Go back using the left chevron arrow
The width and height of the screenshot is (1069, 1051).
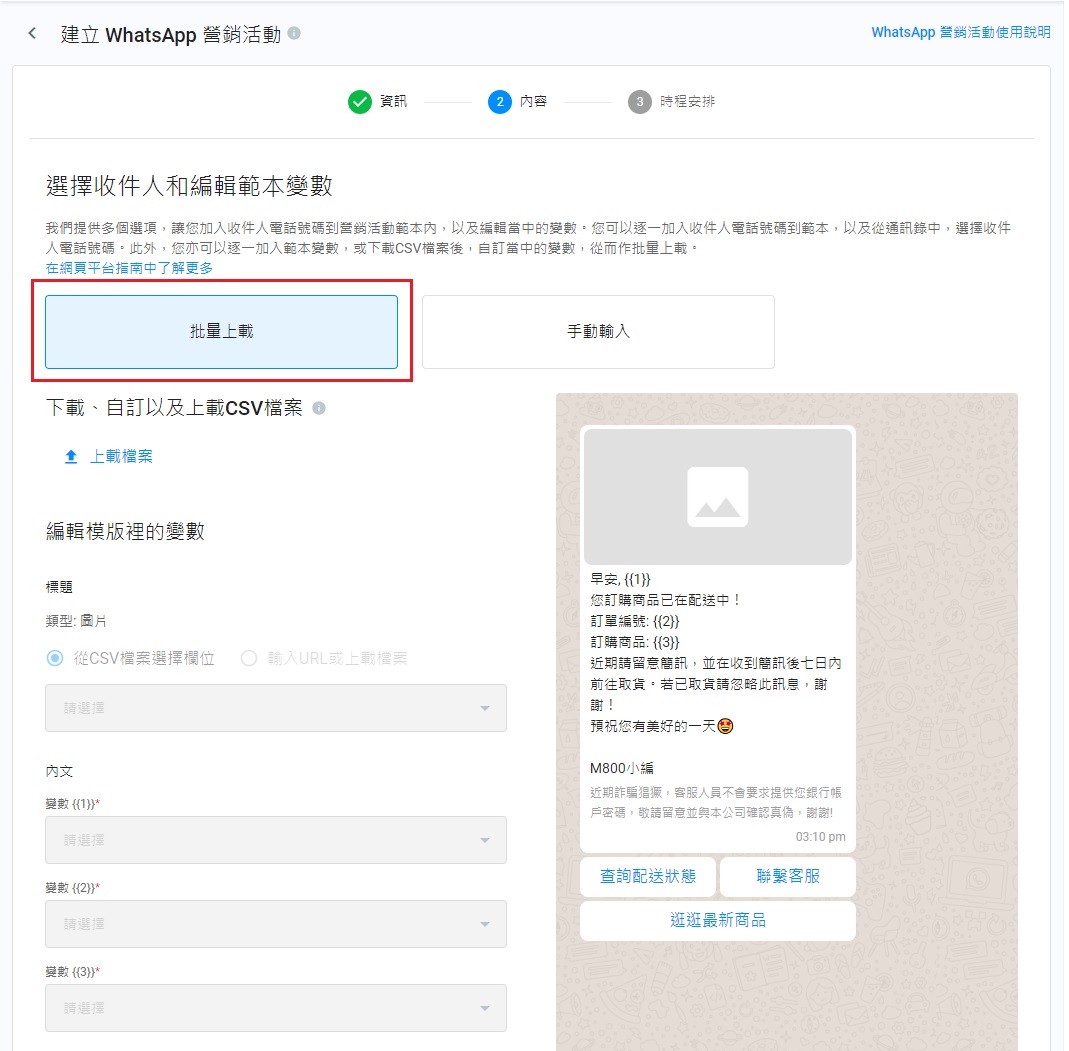click(x=32, y=33)
